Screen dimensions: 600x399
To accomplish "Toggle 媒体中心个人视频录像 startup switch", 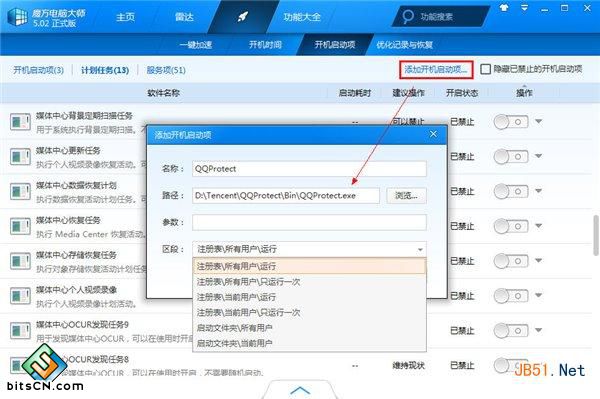I will click(x=511, y=296).
